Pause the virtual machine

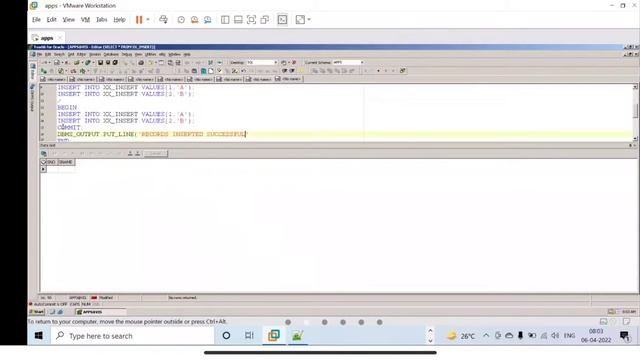(139, 20)
